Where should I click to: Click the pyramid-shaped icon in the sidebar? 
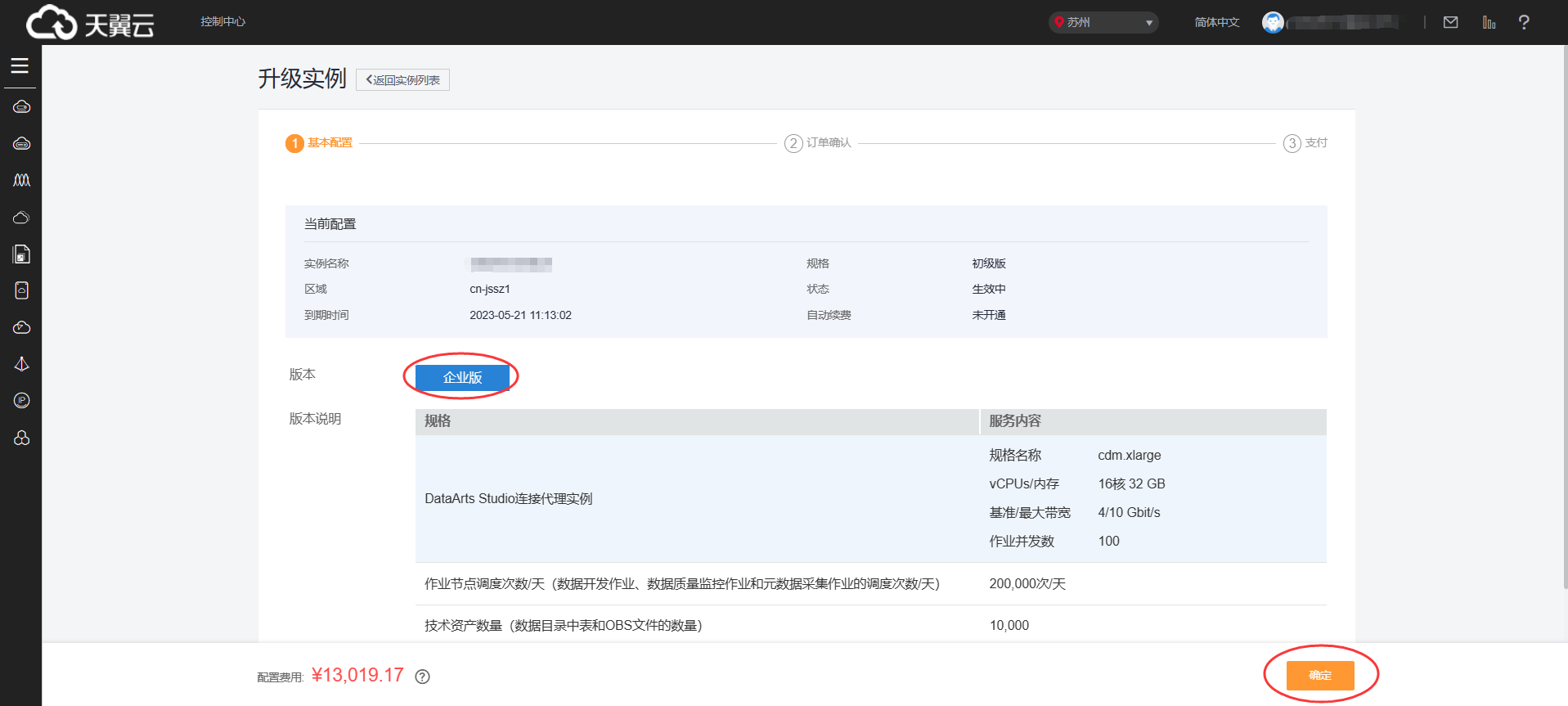(21, 364)
